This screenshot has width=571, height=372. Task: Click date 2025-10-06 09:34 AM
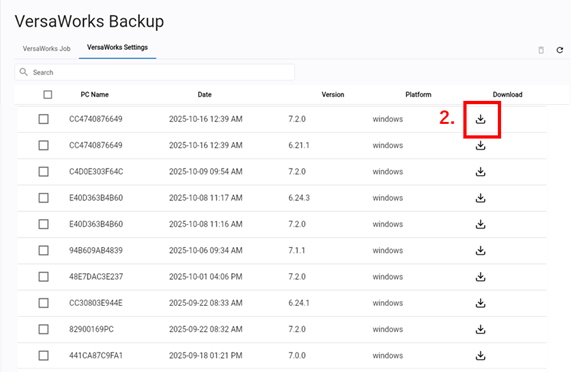[206, 250]
